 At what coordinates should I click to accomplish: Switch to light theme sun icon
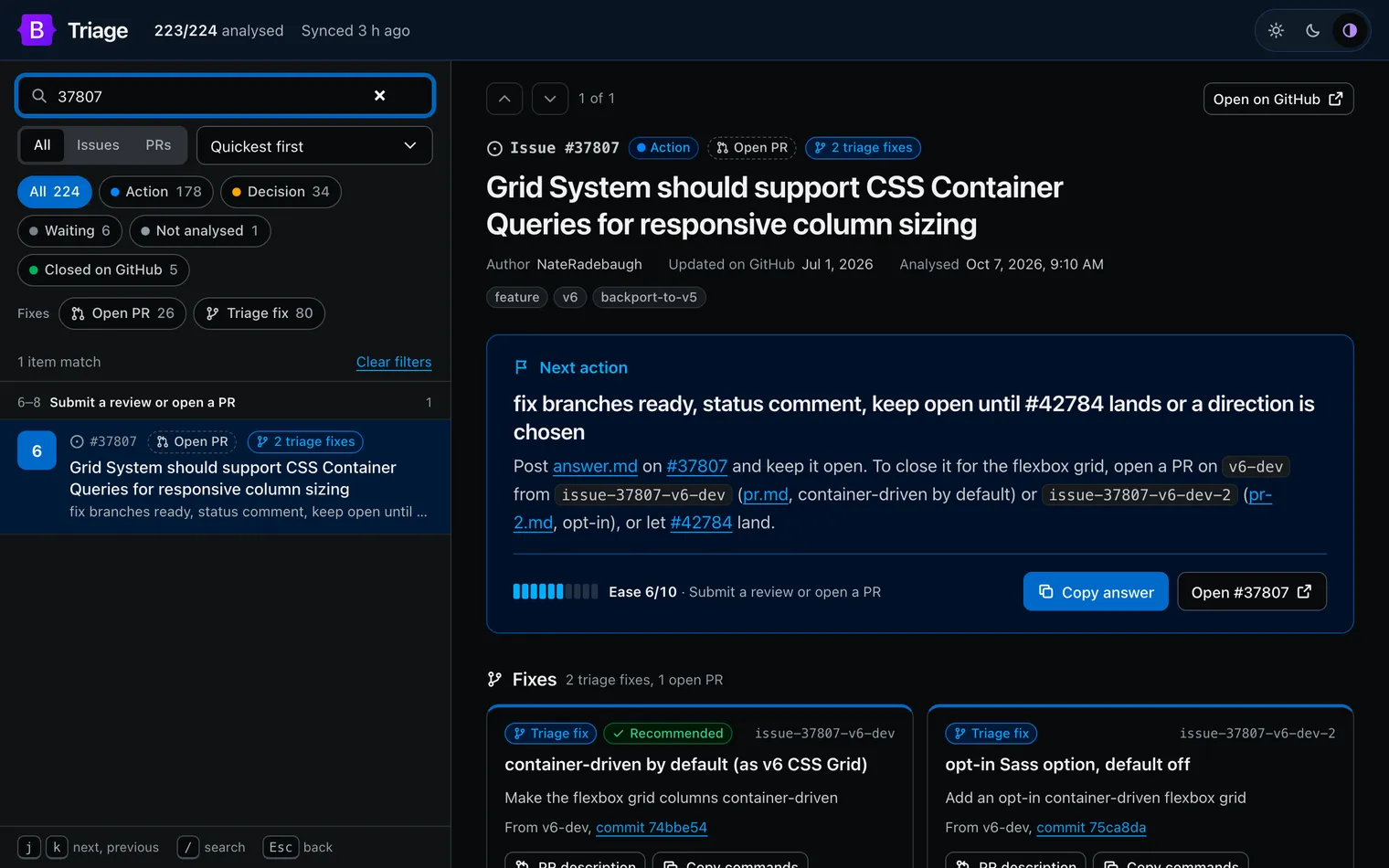coord(1277,30)
